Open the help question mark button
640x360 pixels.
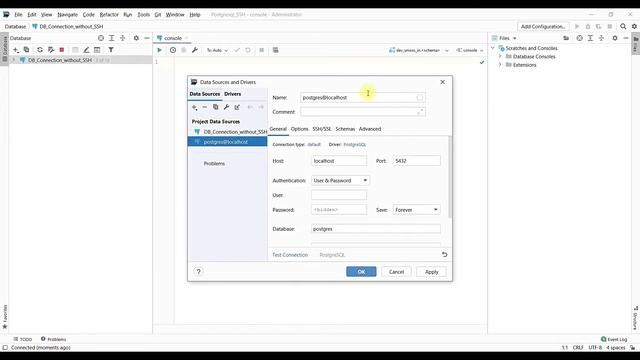click(198, 272)
